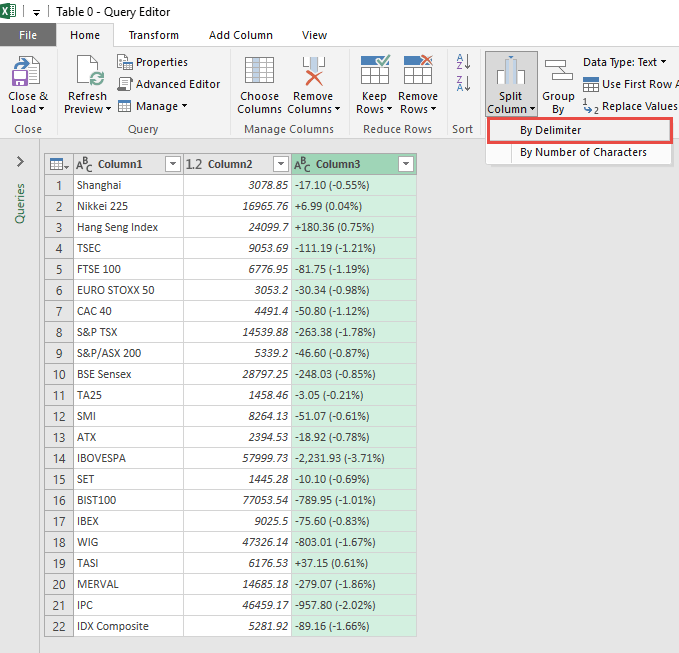
Task: Select the +37.15 (0.61%) cell
Action: click(x=354, y=563)
